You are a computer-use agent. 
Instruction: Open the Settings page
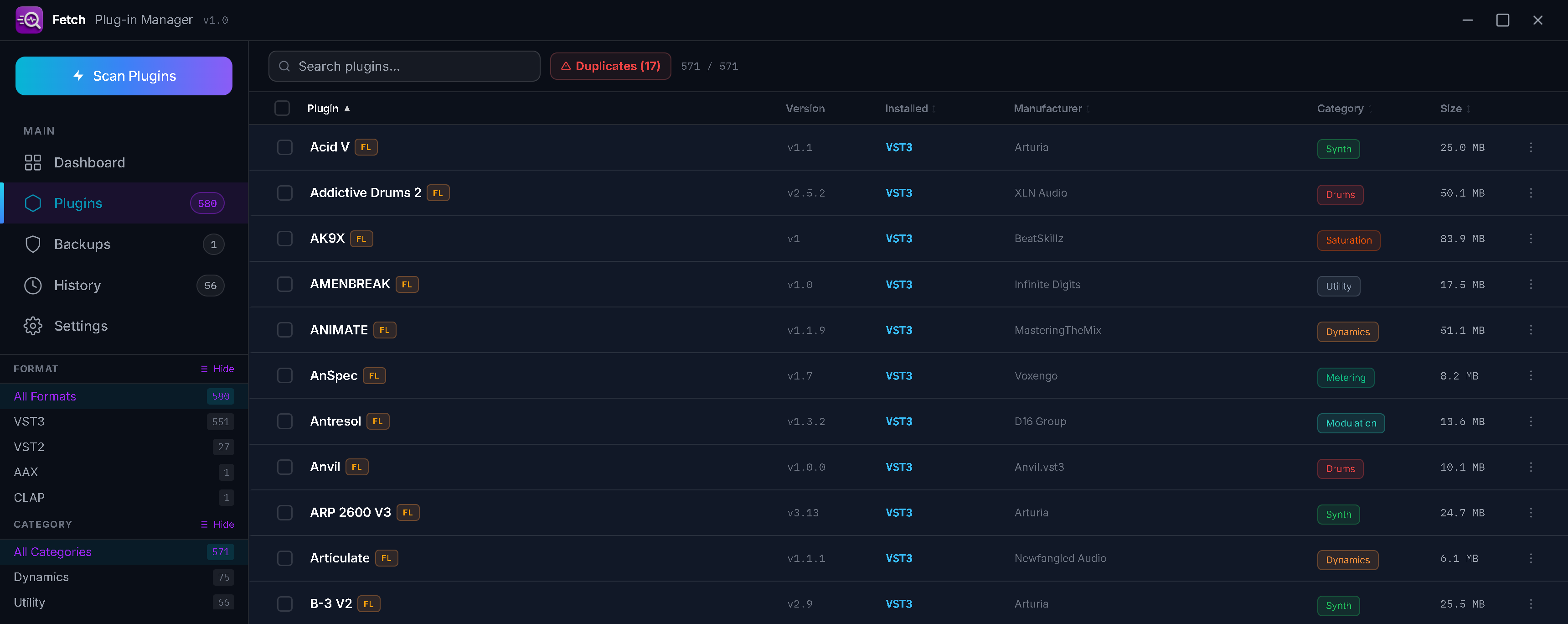(124, 326)
